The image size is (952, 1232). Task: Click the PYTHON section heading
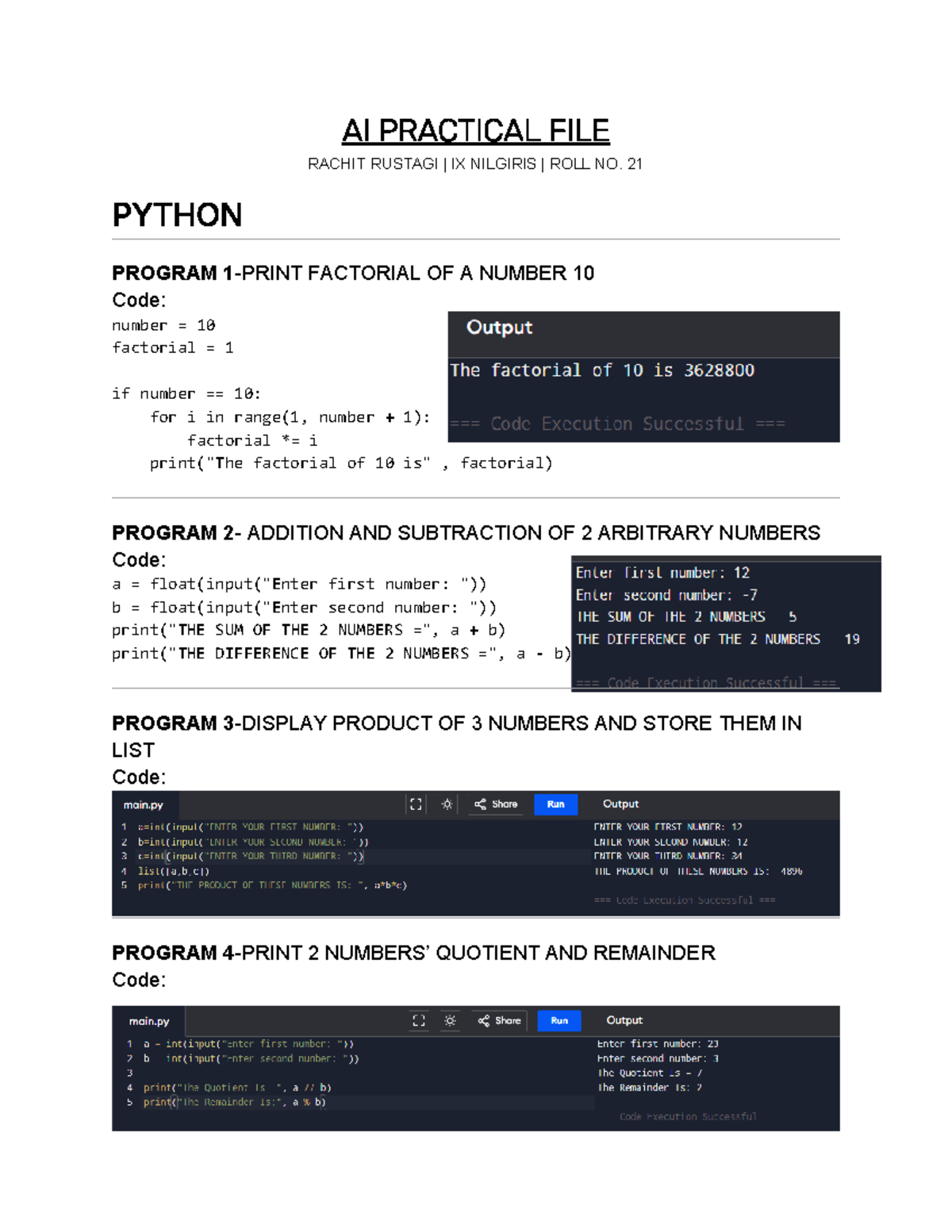pyautogui.click(x=177, y=215)
